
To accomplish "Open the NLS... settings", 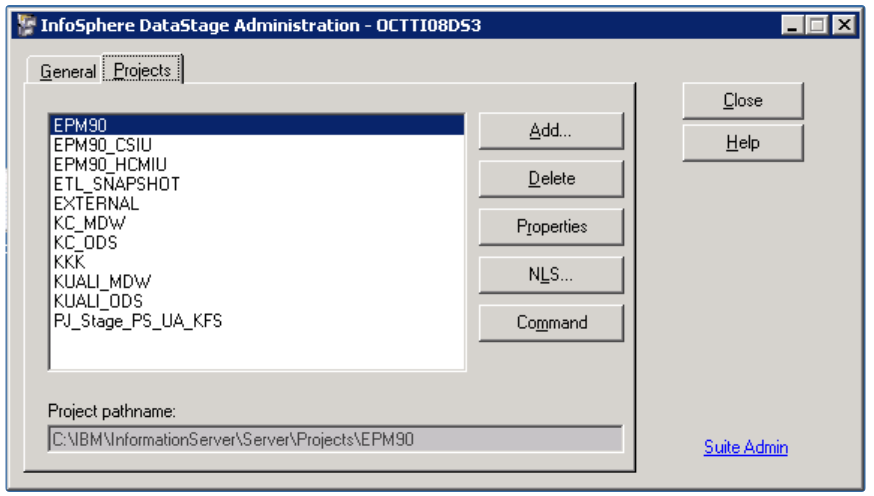I will pos(551,275).
